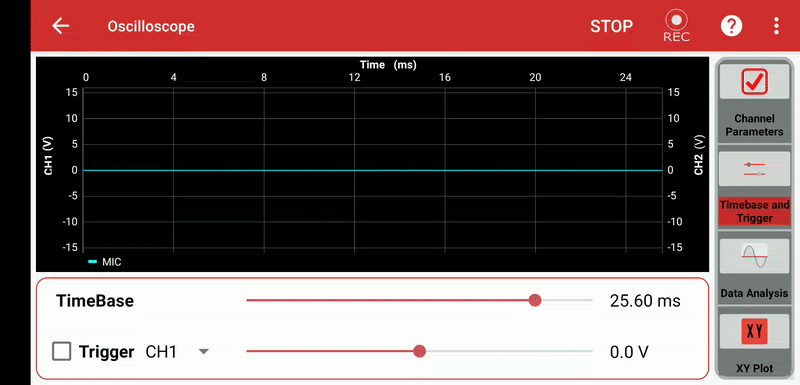This screenshot has height=385, width=800.
Task: Open help via the question mark icon
Action: 731,26
